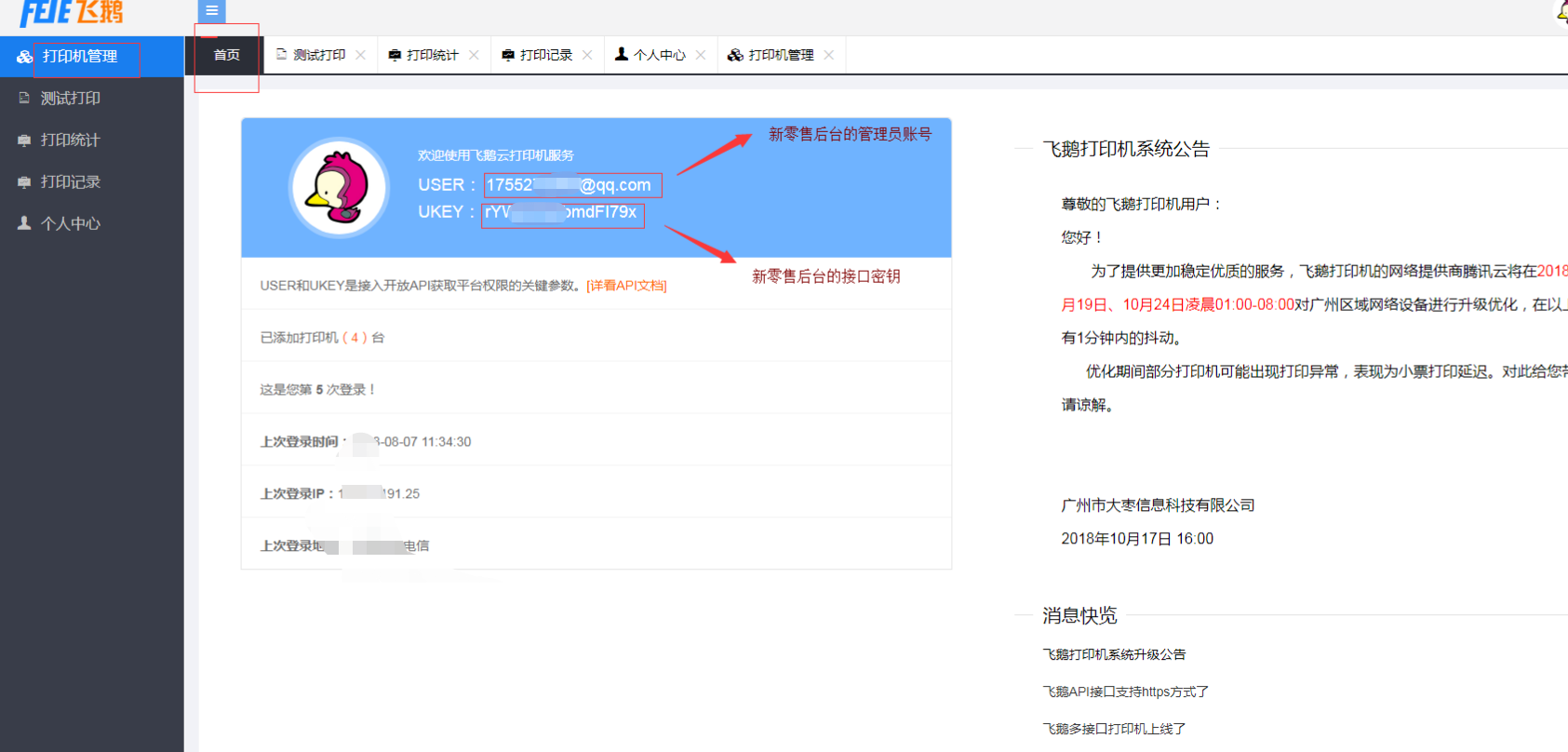Open 飞鹅API接口支持https方式了 news item
Screen dimensions: 1568x752
tap(1125, 692)
